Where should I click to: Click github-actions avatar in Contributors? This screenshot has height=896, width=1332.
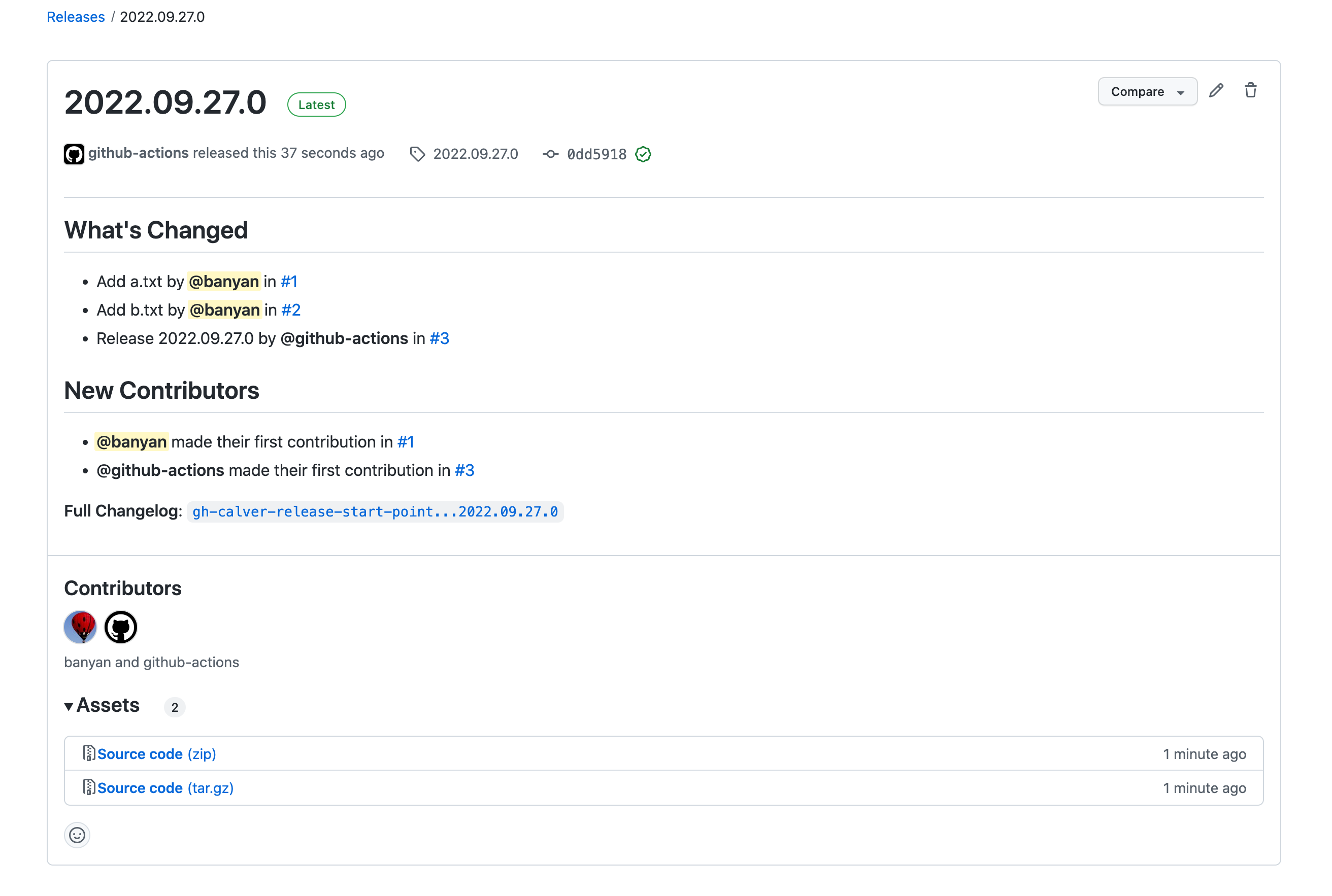coord(121,627)
